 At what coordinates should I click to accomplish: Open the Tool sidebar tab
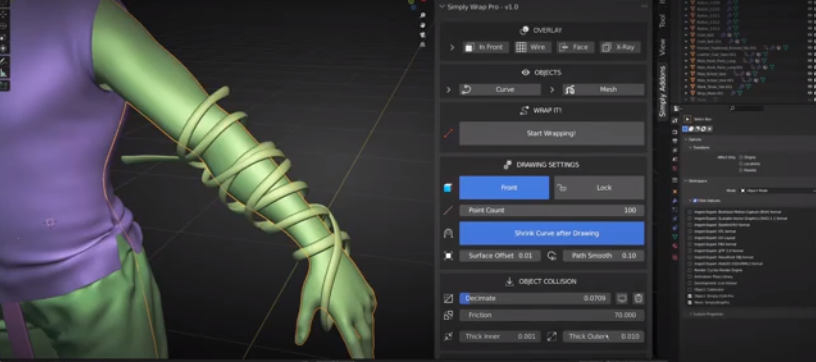coord(662,21)
